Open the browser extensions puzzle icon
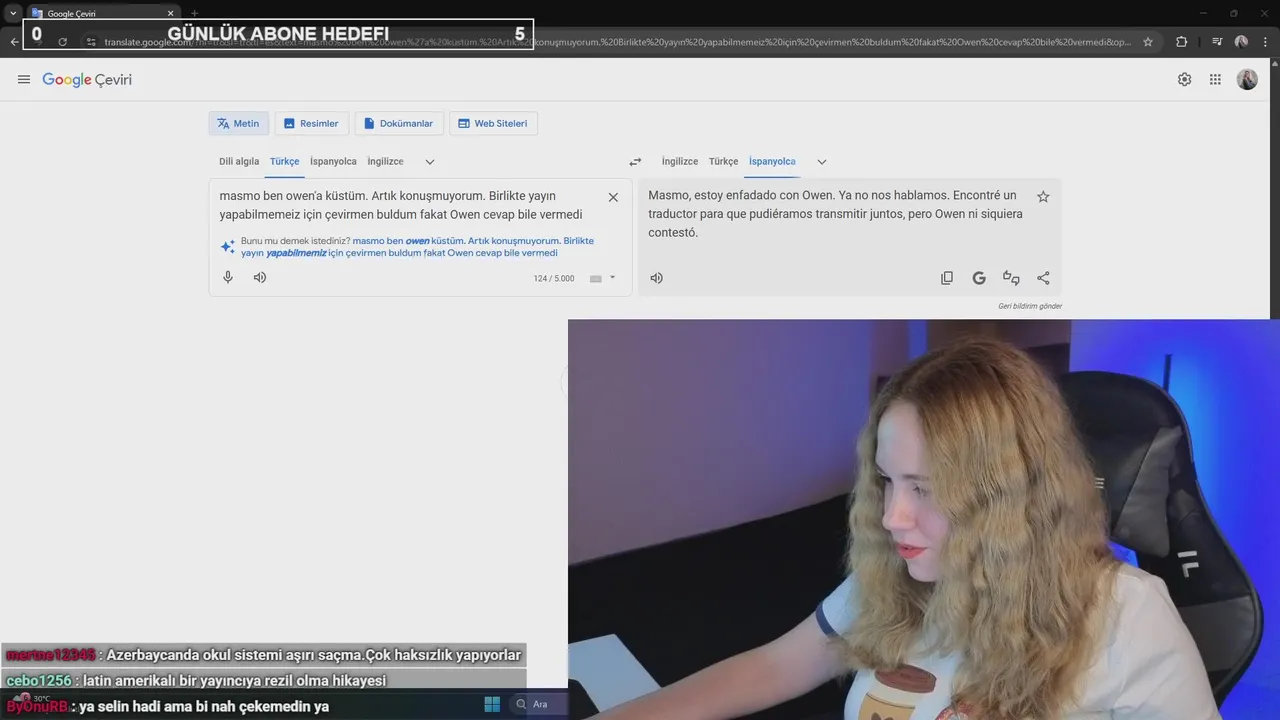Image resolution: width=1280 pixels, height=720 pixels. [1181, 42]
